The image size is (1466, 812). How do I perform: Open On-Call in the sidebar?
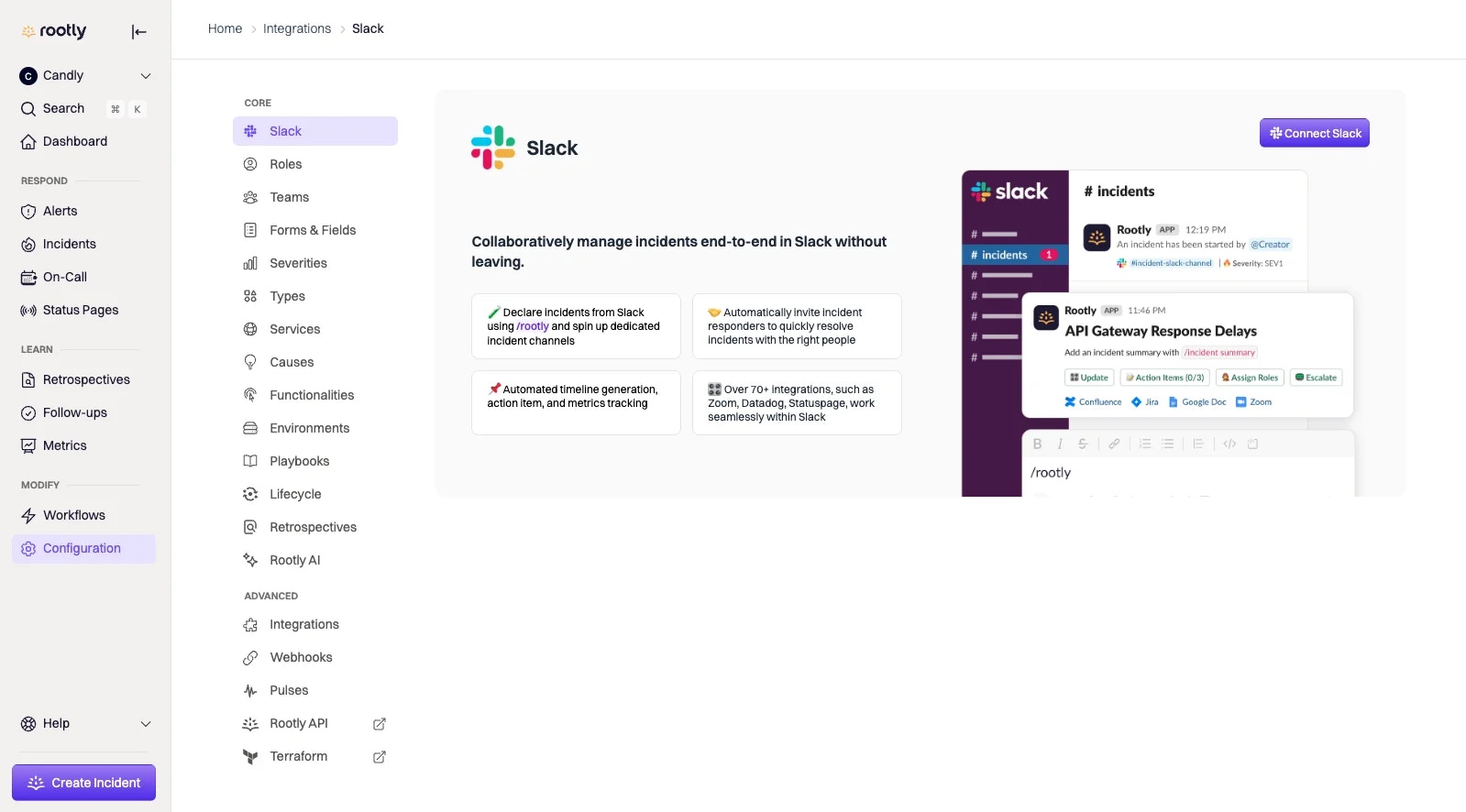84,278
